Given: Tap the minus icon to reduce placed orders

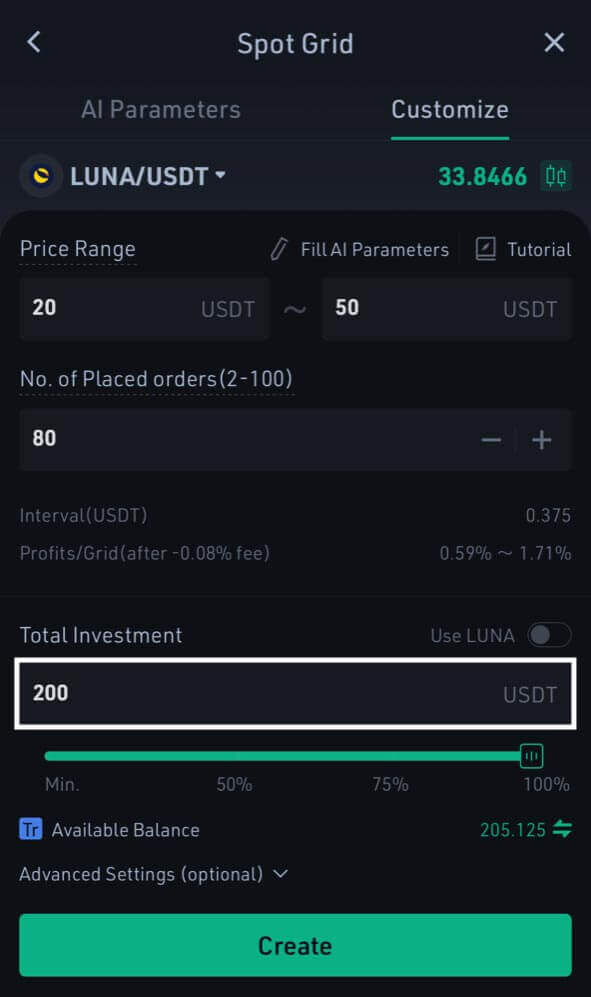Looking at the screenshot, I should (491, 439).
